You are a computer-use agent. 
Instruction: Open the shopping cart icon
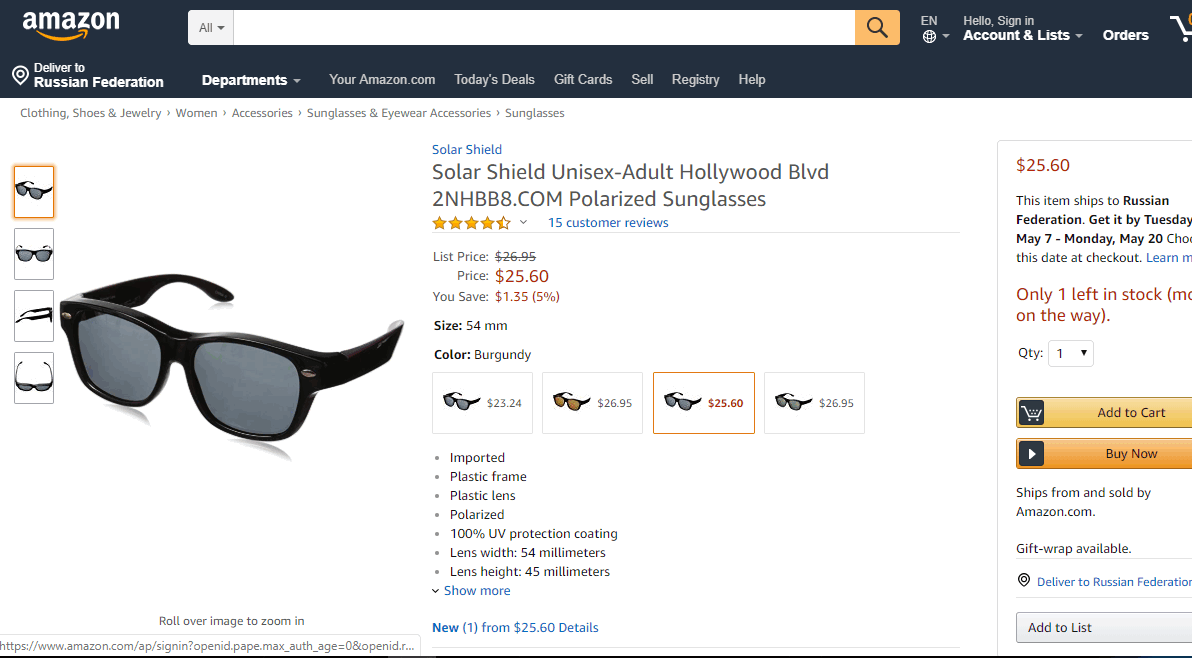click(x=1179, y=30)
